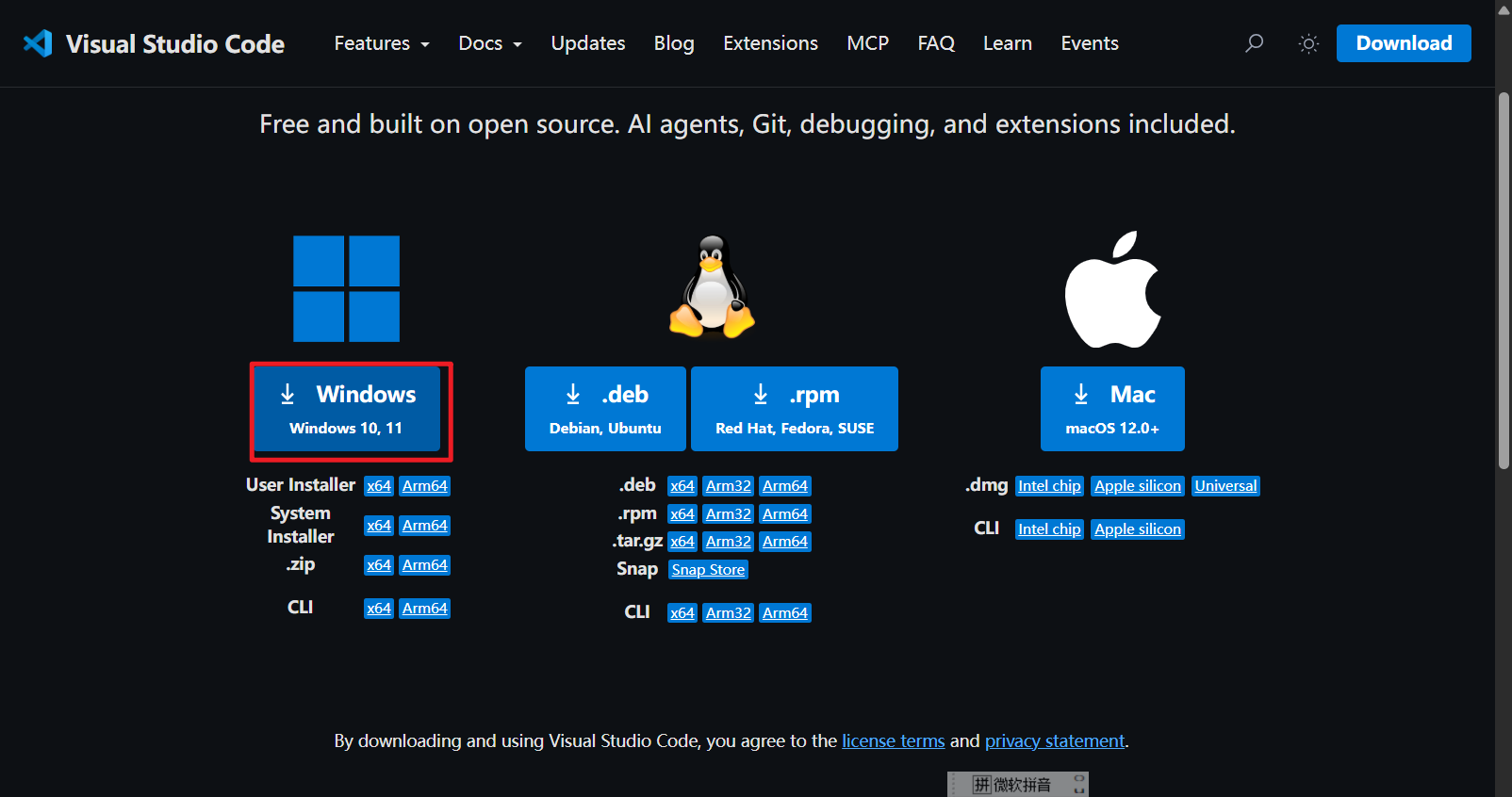Viewport: 1512px width, 797px height.
Task: Download Linux .deb Arm32 link
Action: [x=729, y=486]
